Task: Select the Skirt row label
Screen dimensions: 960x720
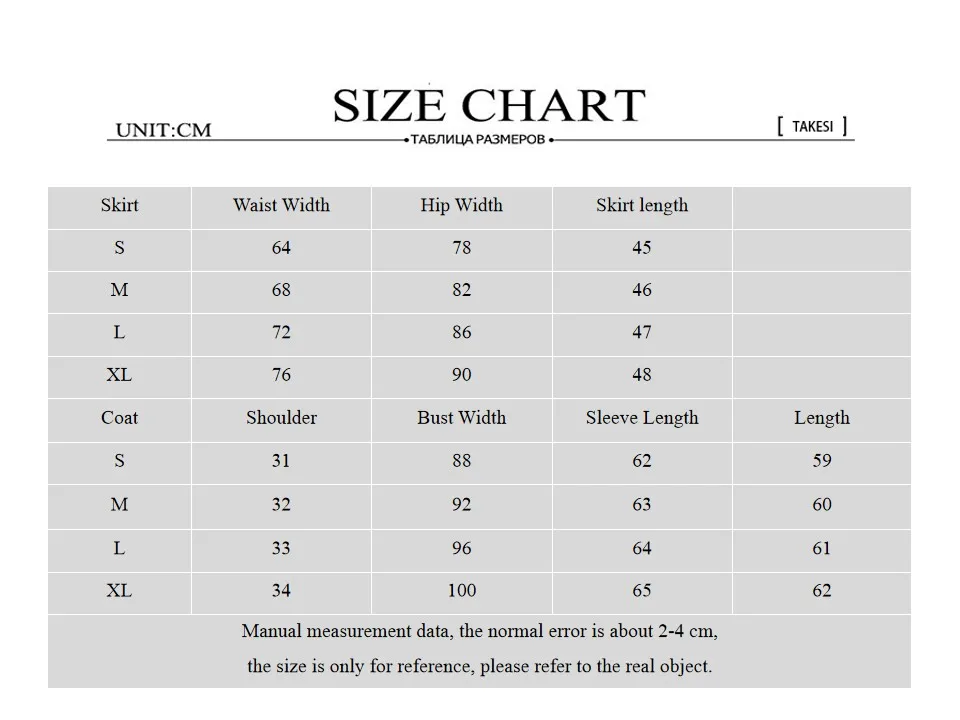Action: point(119,205)
